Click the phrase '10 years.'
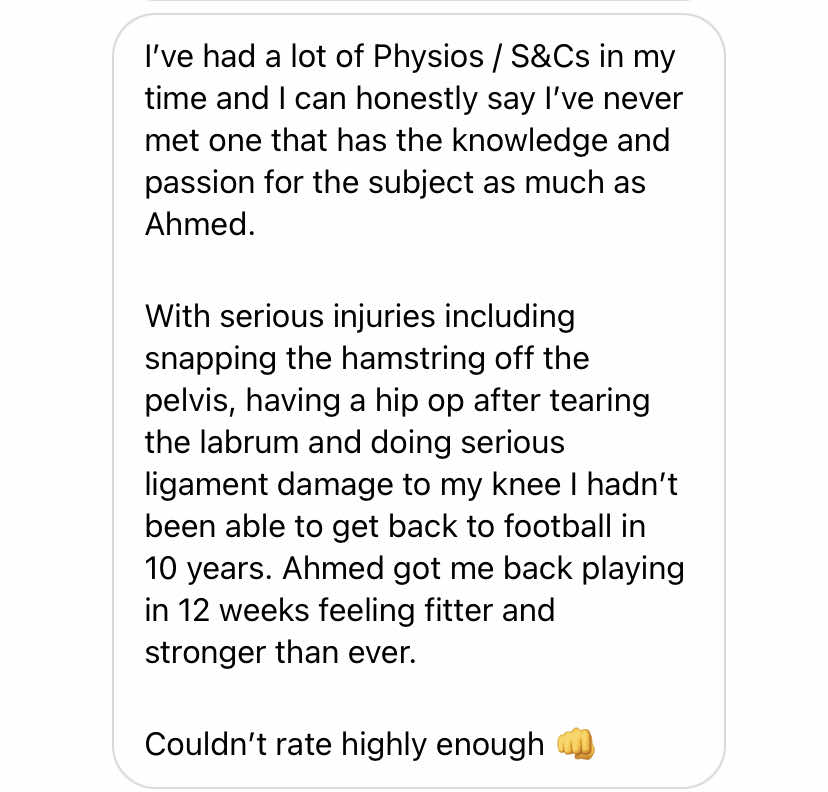The image size is (828, 792). 209,569
